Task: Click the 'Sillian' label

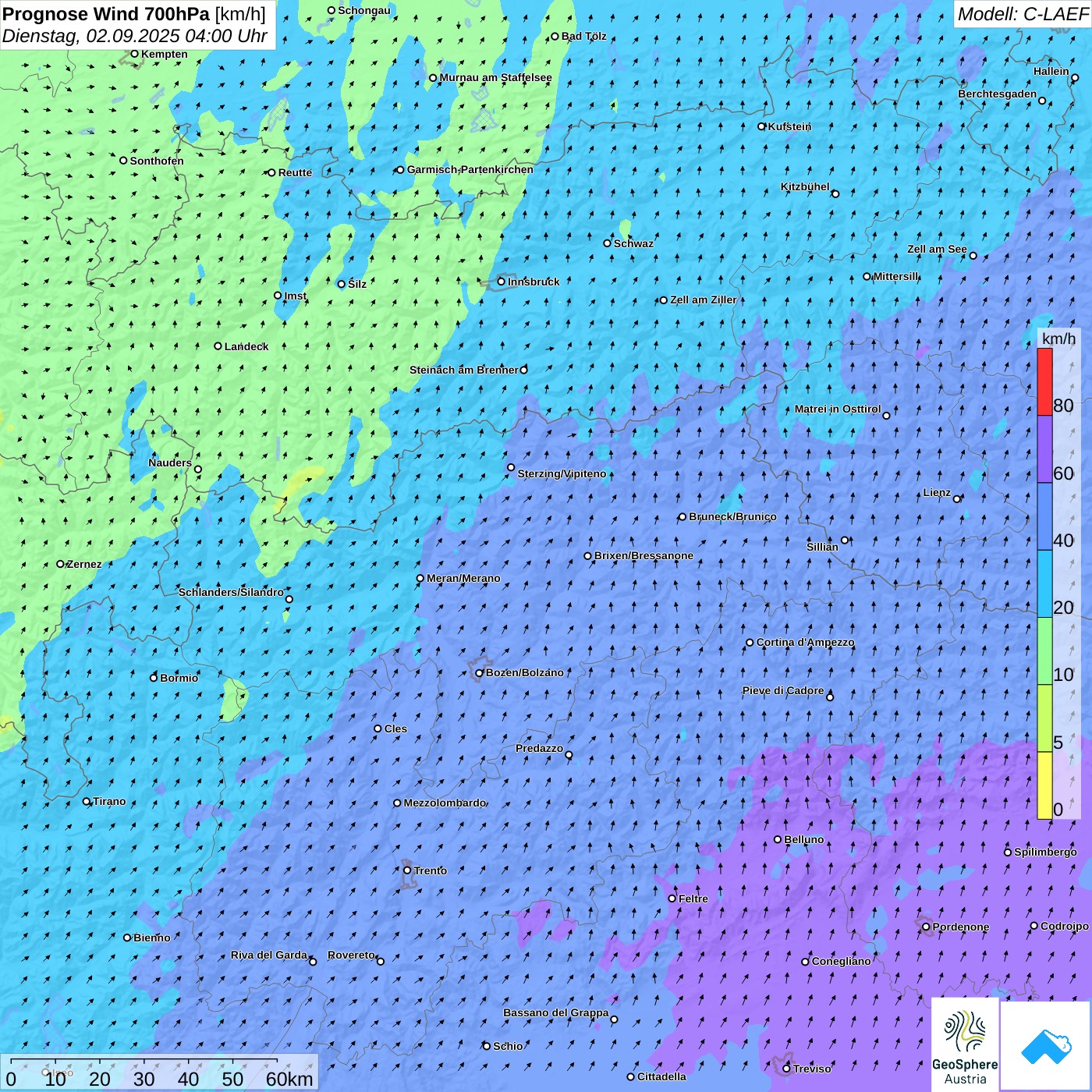Action: (x=822, y=547)
